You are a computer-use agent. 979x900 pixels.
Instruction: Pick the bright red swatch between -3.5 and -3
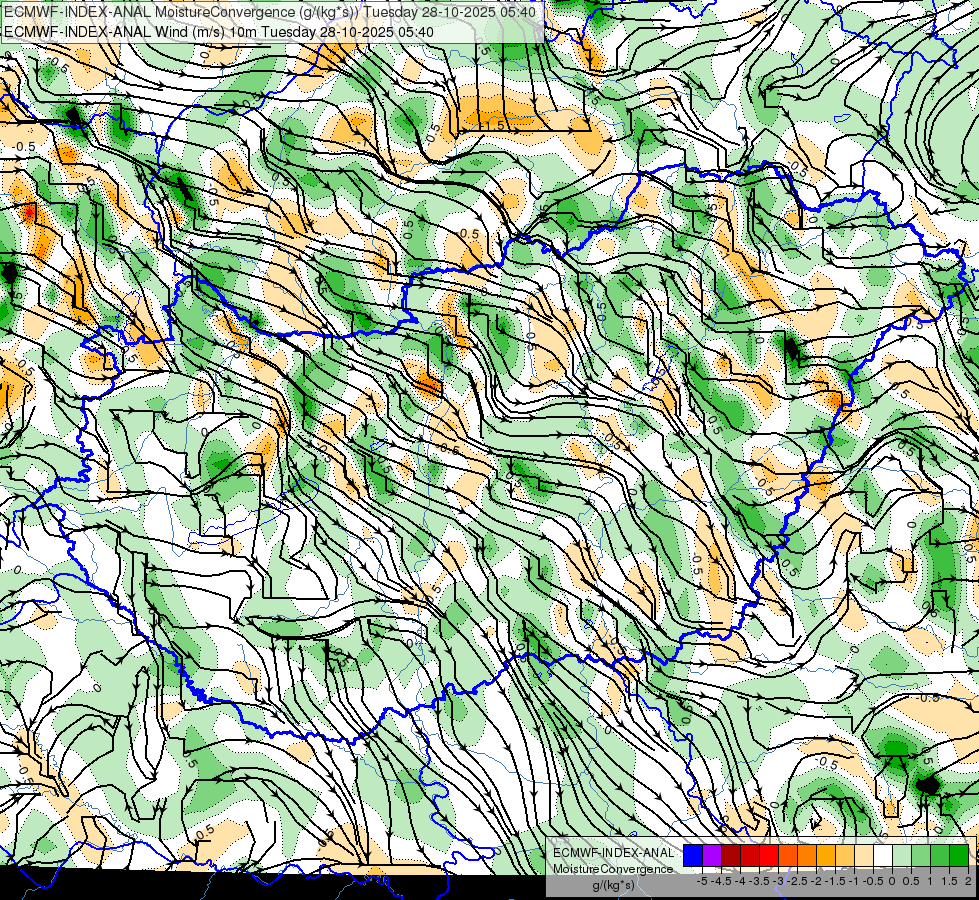[769, 855]
